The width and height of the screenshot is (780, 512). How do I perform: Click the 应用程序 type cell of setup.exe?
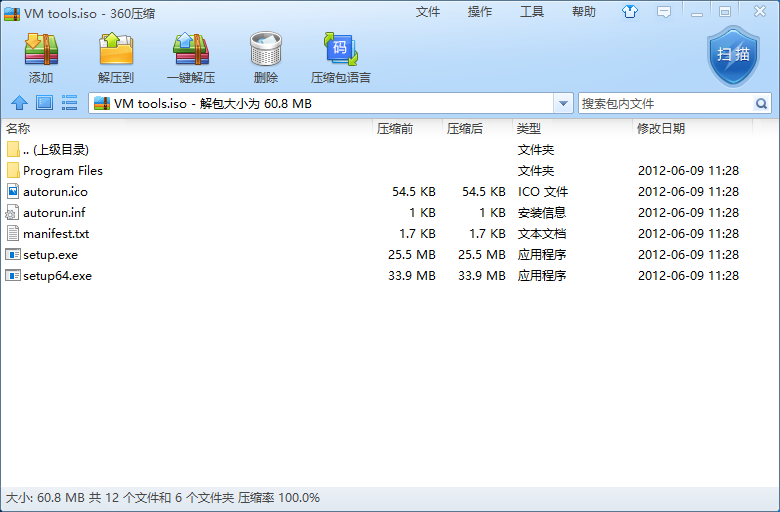(x=542, y=254)
